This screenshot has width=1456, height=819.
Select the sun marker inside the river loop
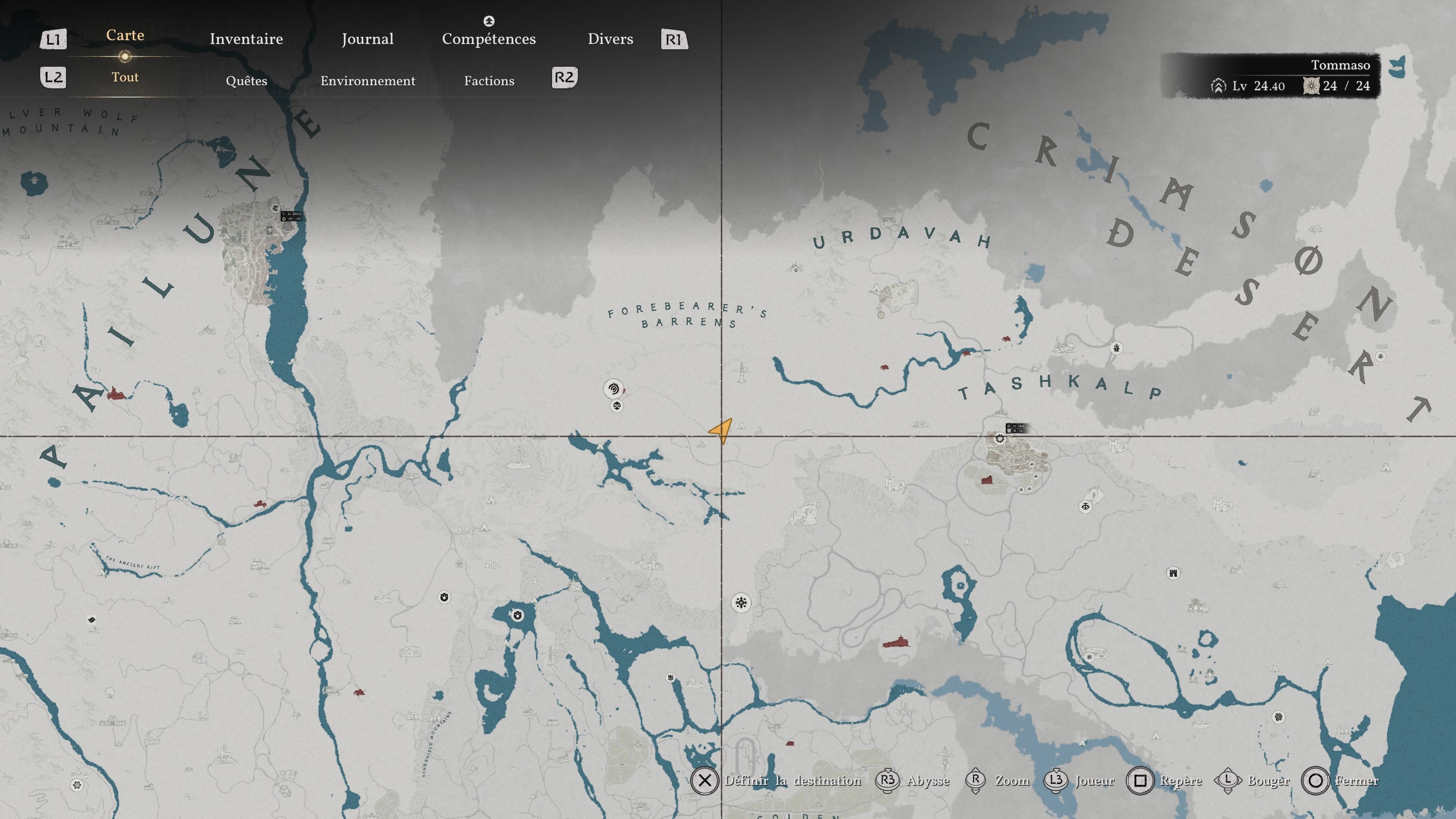pos(1089,657)
